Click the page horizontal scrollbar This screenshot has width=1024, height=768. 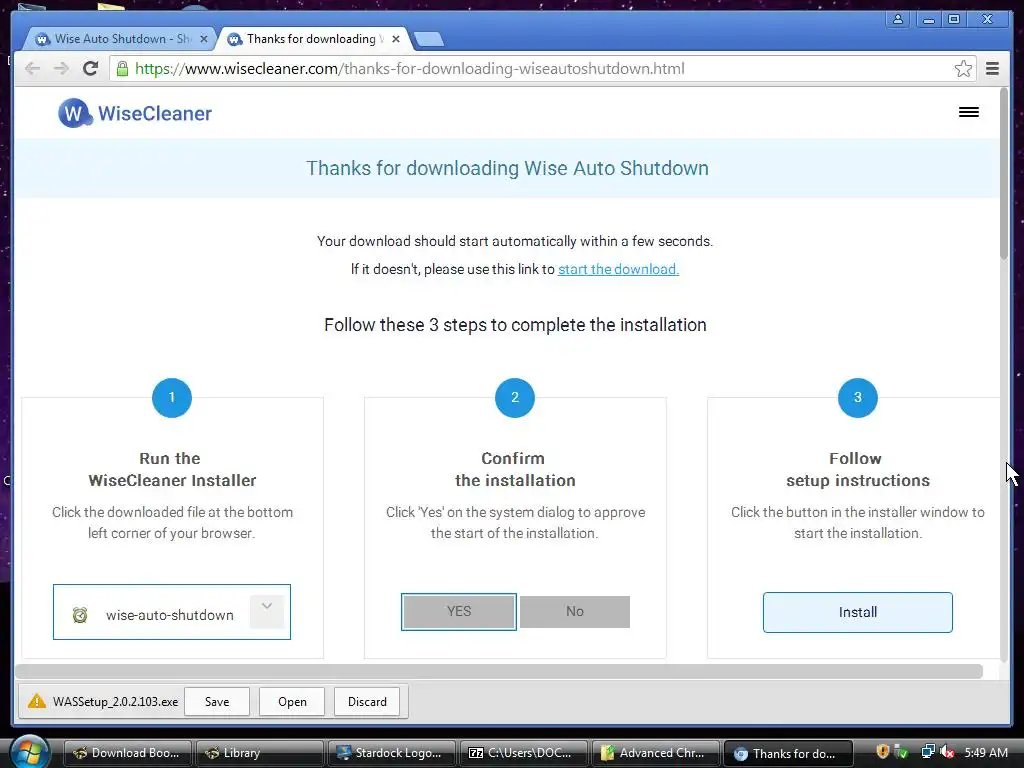click(499, 671)
